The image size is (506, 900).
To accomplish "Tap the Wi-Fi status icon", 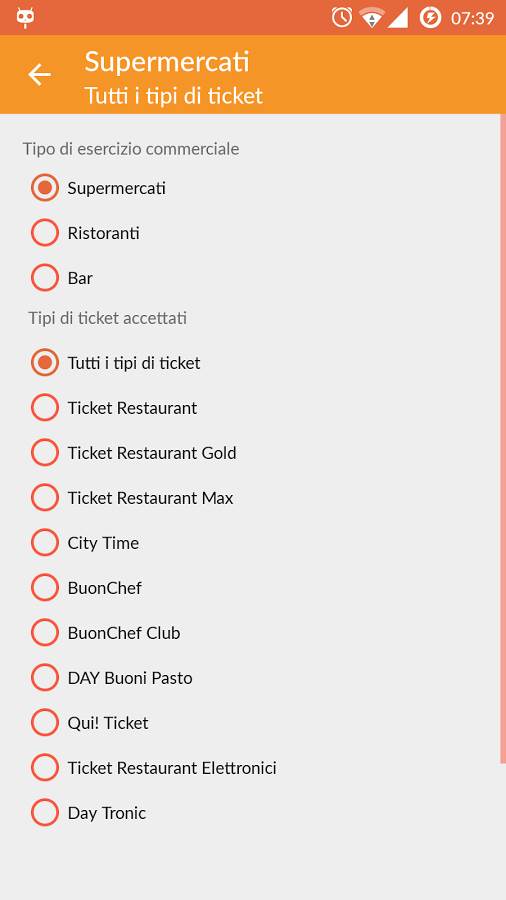I will (x=372, y=18).
